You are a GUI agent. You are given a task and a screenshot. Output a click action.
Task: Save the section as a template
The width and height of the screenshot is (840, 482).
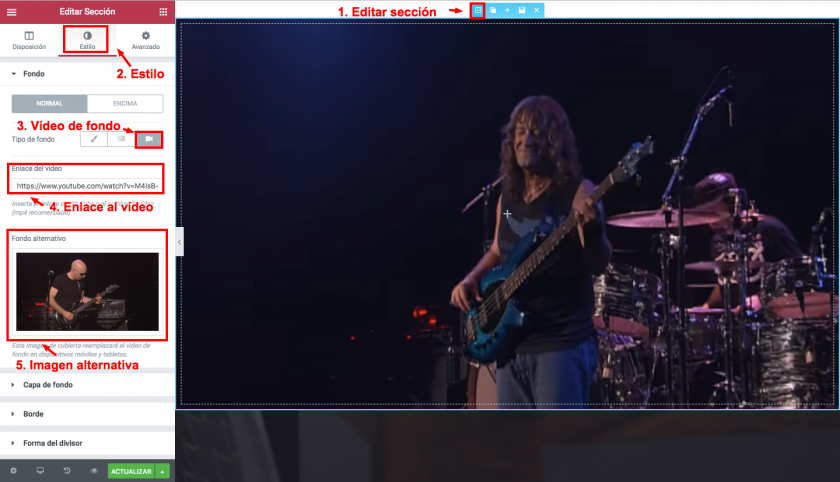(521, 10)
